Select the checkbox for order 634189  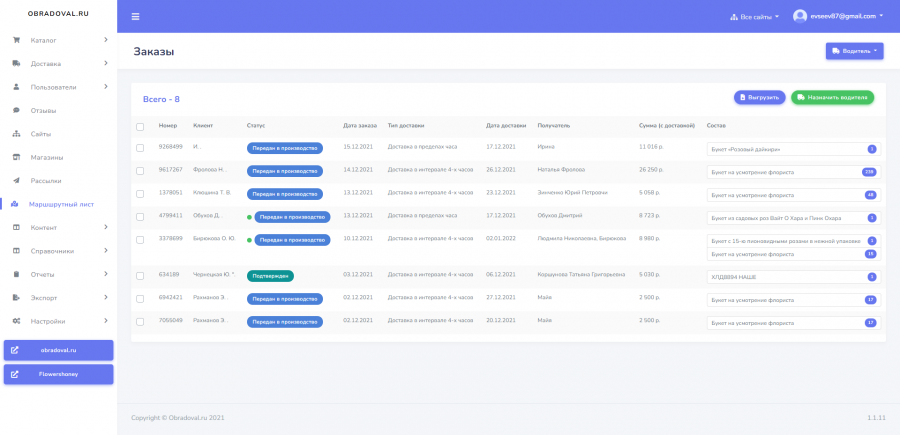pos(140,276)
